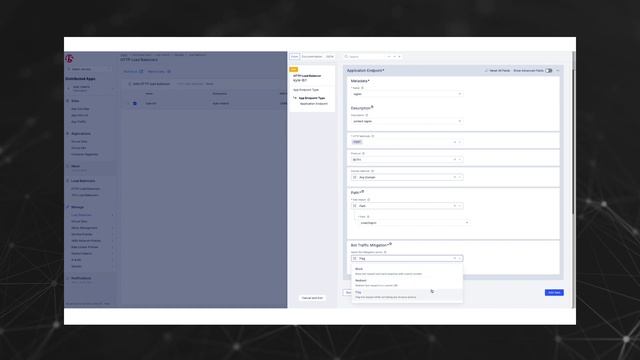This screenshot has height=360, width=640.
Task: Click in the Path value input field
Action: [x=413, y=223]
